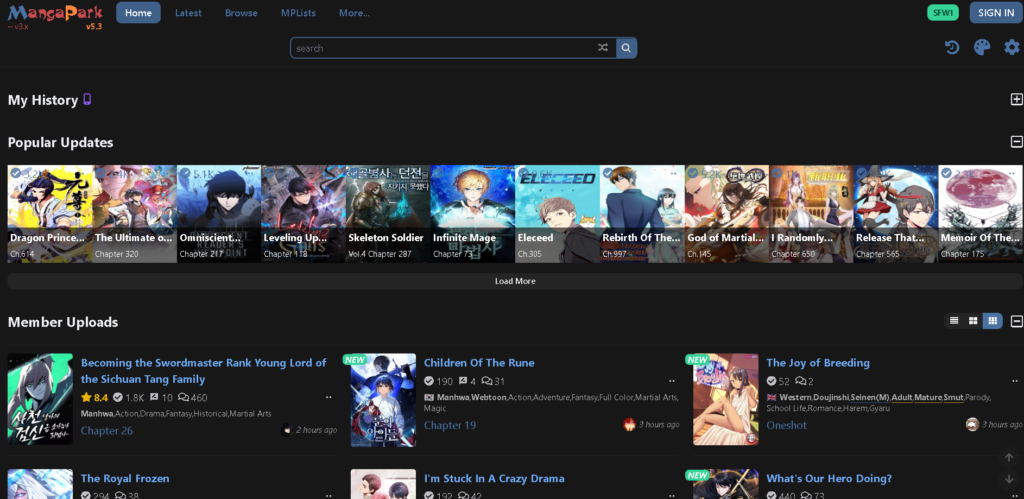Open Becoming the Swordmaster cover image
Screen dimensions: 1024x499
tap(40, 399)
